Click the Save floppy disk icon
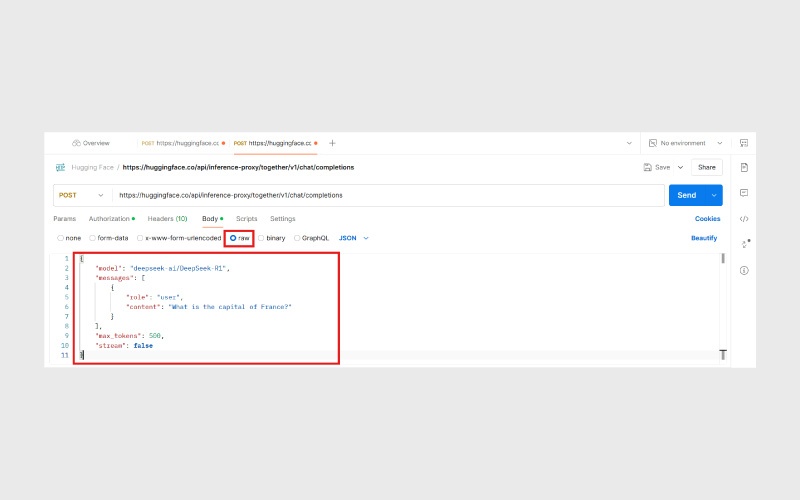Image resolution: width=800 pixels, height=500 pixels. [x=649, y=167]
